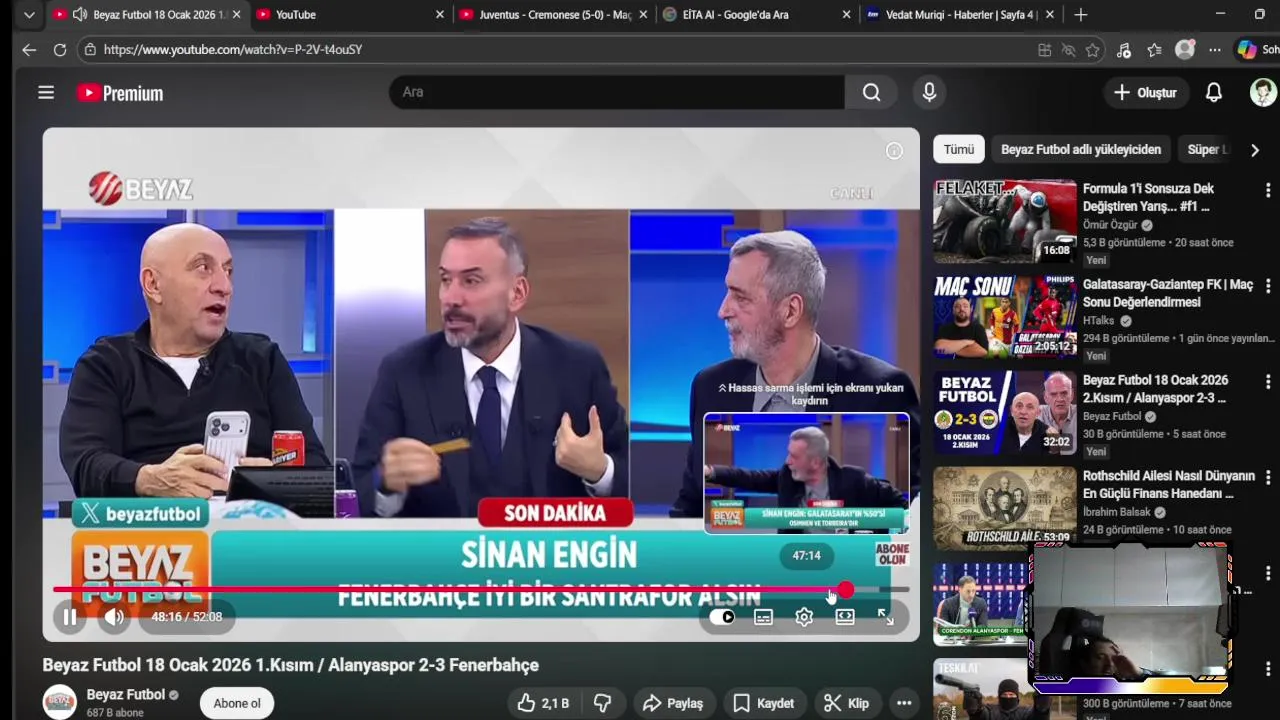Open the Beyaz Futbol channel avatar
This screenshot has height=720, width=1280.
[59, 702]
